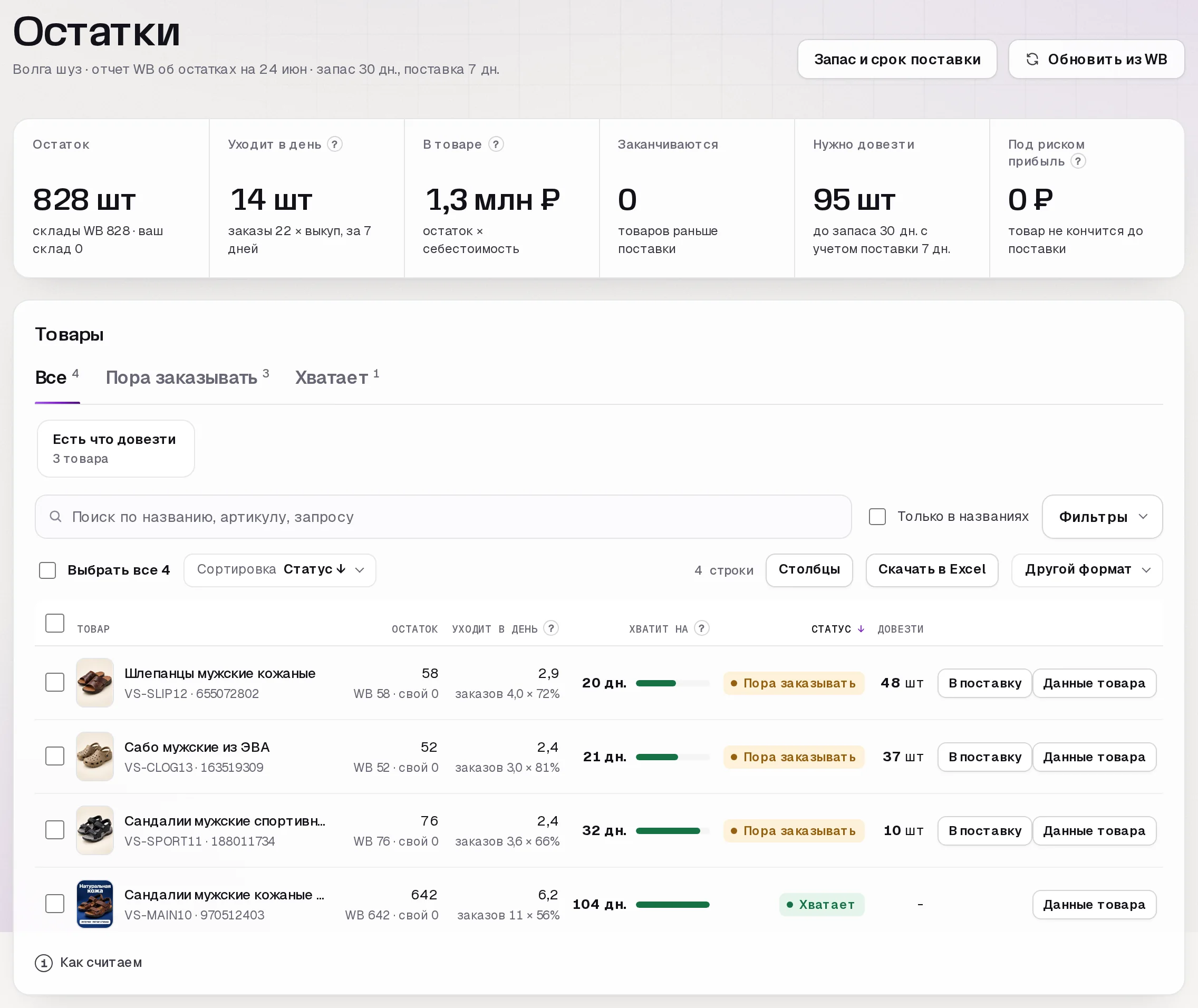Viewport: 1198px width, 1008px height.
Task: Open thumbnail of Сандалии мужские спортивные VS-SPORT11
Action: click(x=95, y=830)
